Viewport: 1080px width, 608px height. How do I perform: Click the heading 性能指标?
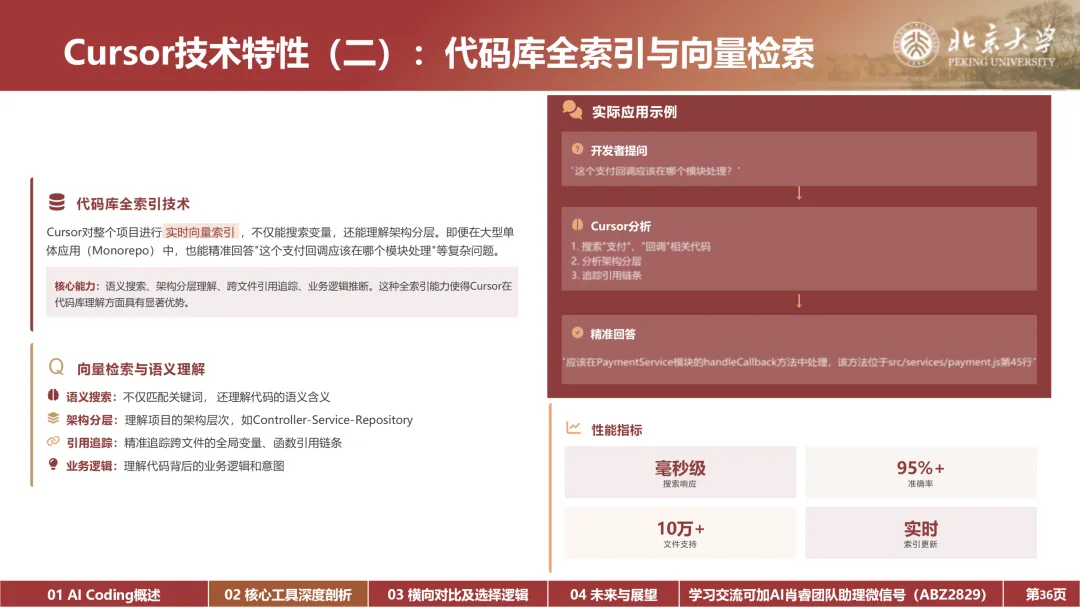point(617,430)
